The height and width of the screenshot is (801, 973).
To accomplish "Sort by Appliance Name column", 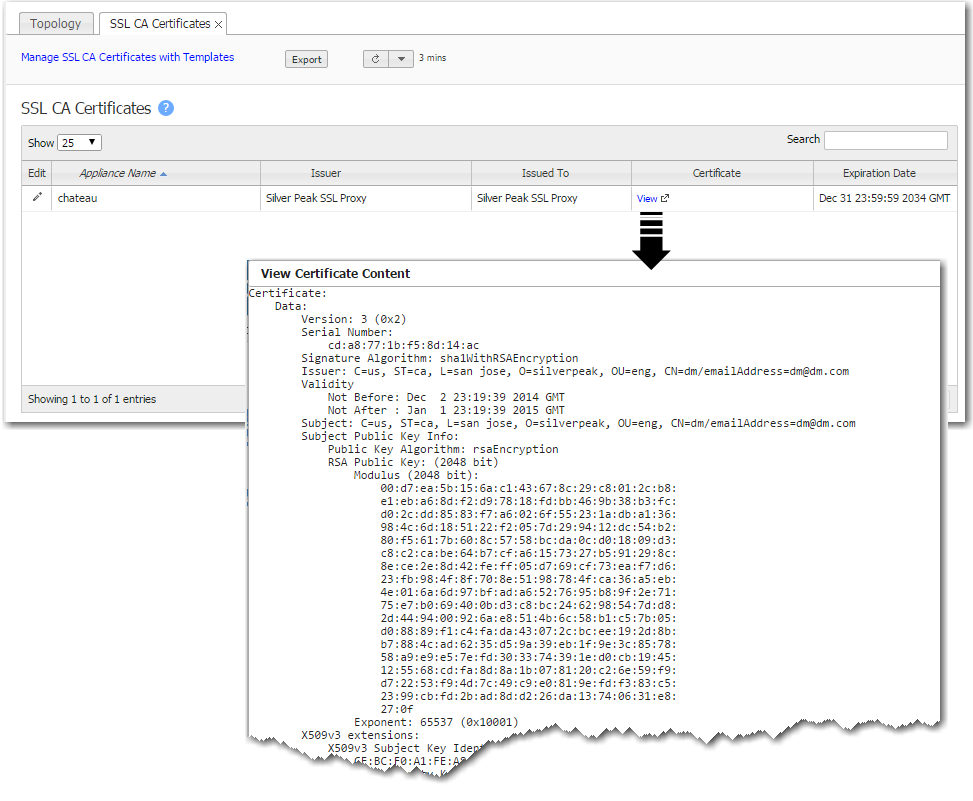I will pos(156,173).
